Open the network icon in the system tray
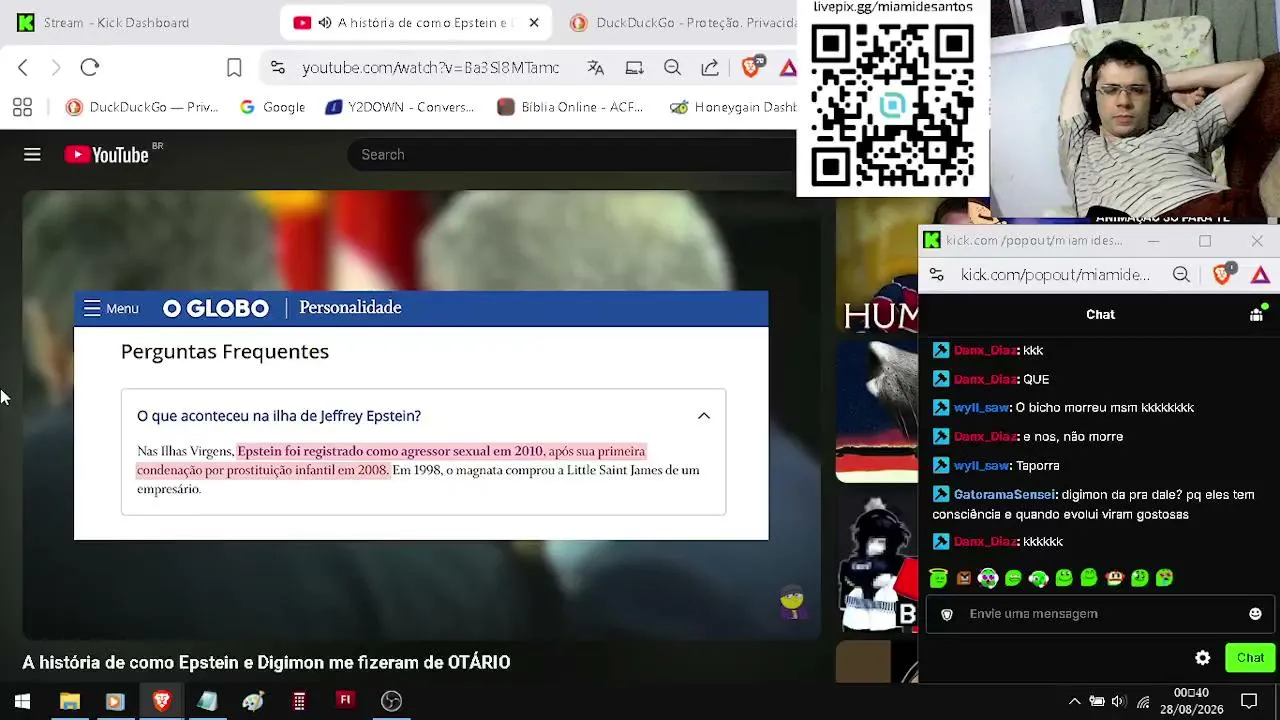1280x720 pixels. pos(1143,701)
